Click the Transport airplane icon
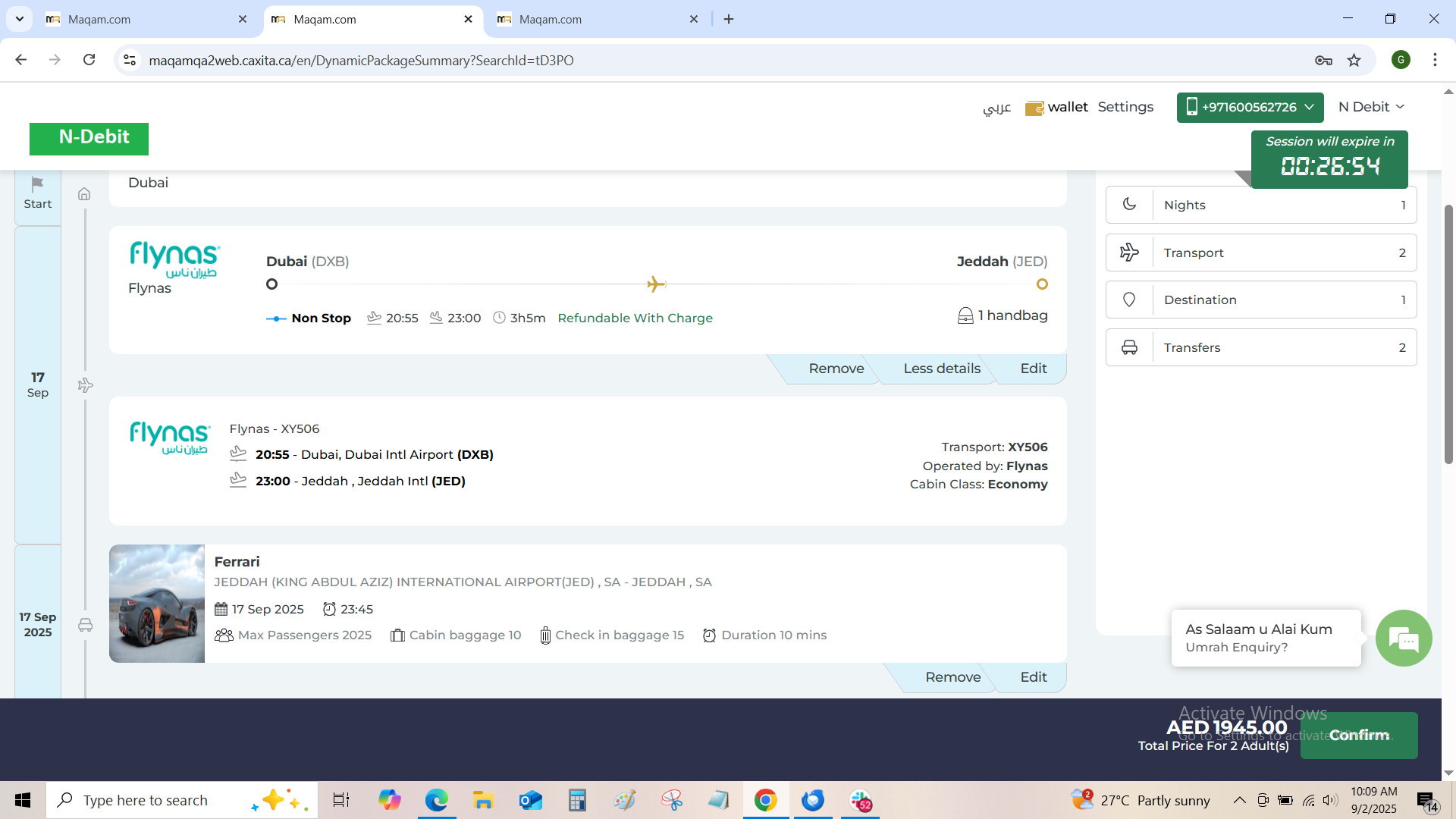 pyautogui.click(x=1129, y=253)
